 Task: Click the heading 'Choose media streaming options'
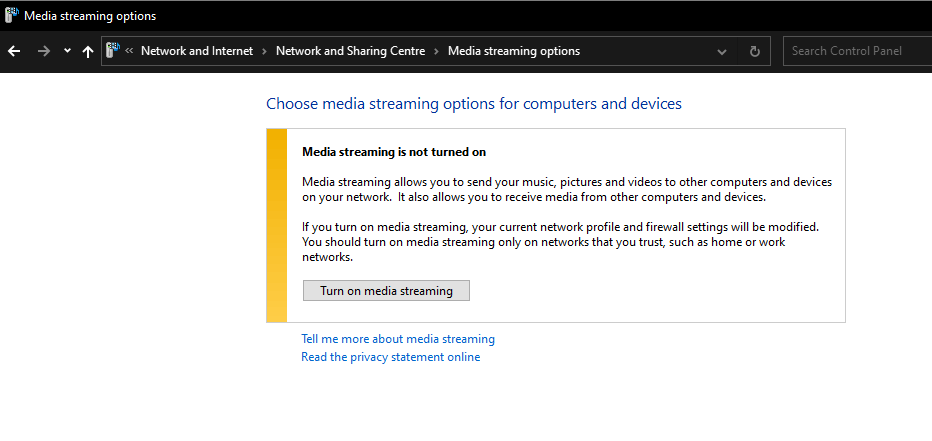click(474, 104)
